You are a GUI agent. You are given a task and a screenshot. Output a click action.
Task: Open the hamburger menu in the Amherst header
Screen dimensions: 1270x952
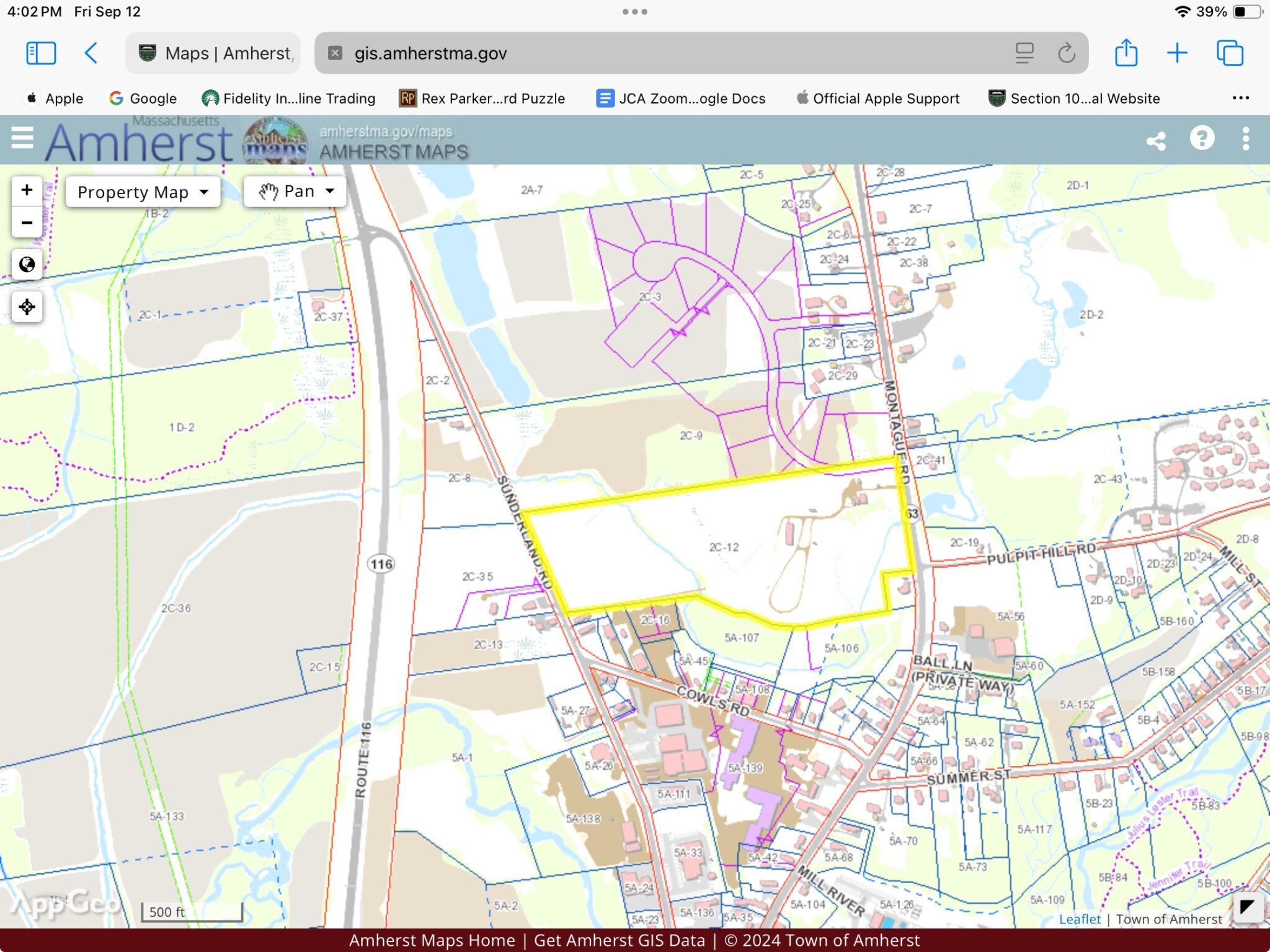coord(22,138)
